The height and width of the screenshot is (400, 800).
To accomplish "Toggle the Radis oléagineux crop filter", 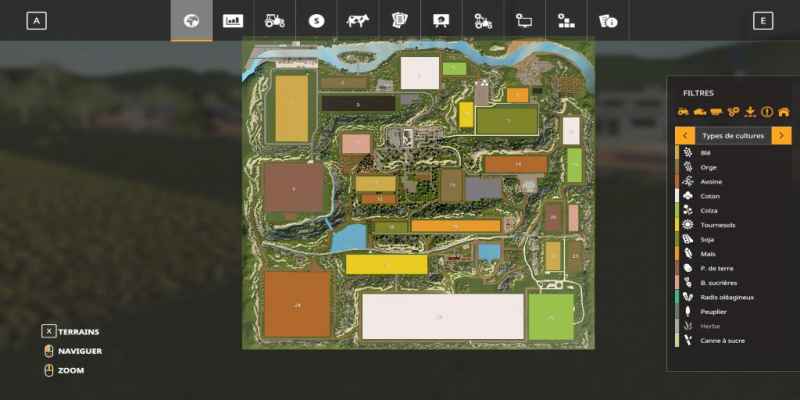I will pos(733,297).
